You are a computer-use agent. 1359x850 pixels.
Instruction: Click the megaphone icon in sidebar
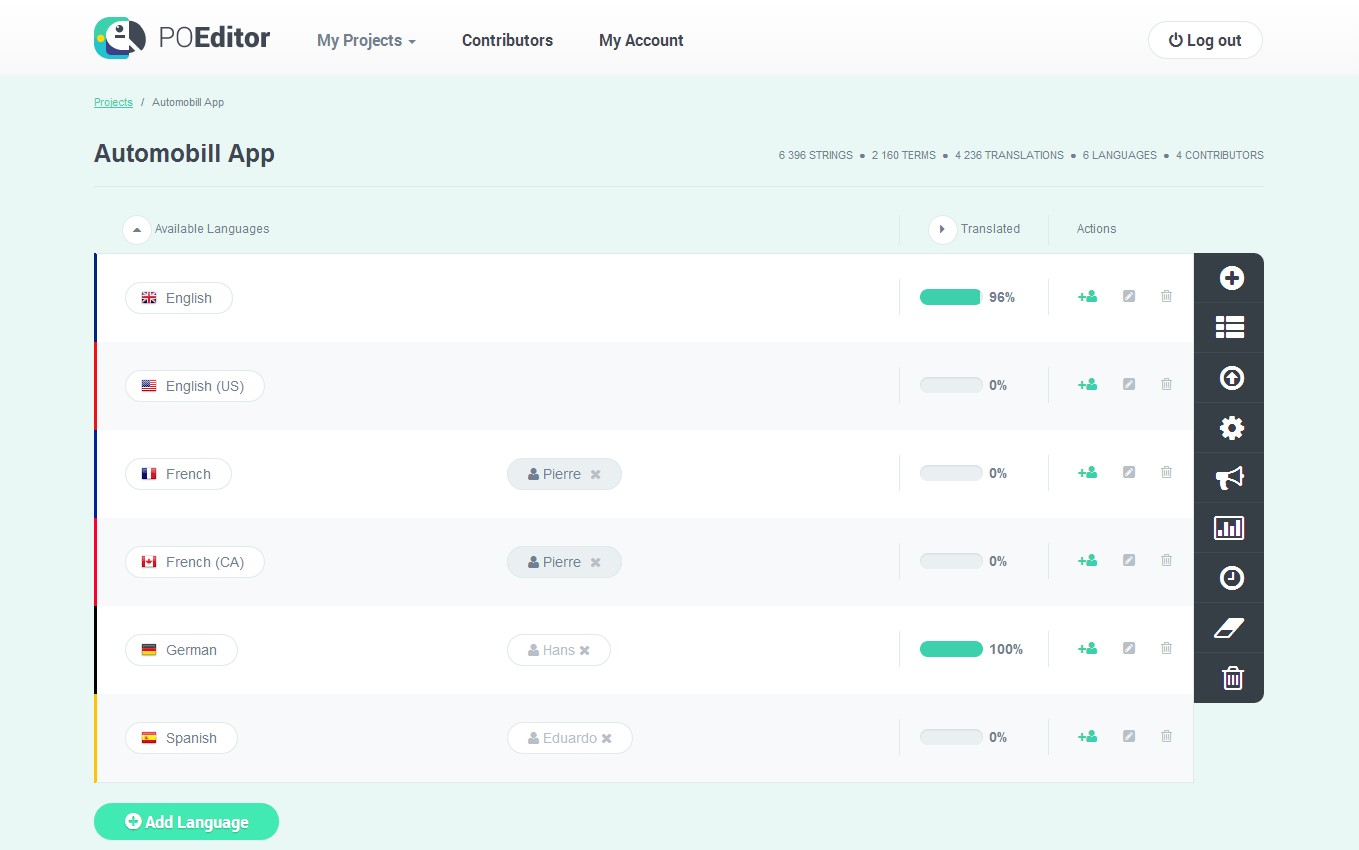click(x=1230, y=478)
